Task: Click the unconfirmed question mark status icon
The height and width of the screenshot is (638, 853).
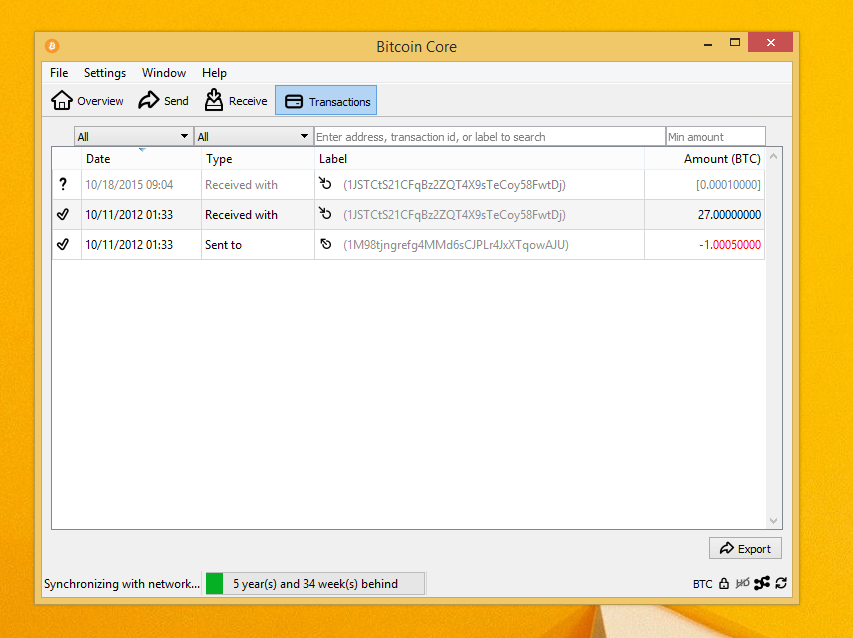Action: [x=63, y=184]
